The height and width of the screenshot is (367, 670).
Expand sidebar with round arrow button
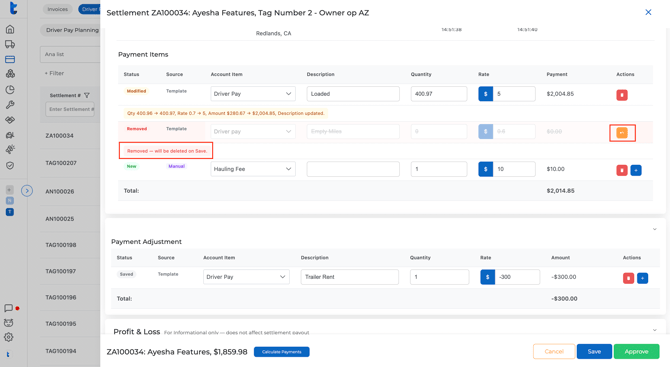coord(27,191)
